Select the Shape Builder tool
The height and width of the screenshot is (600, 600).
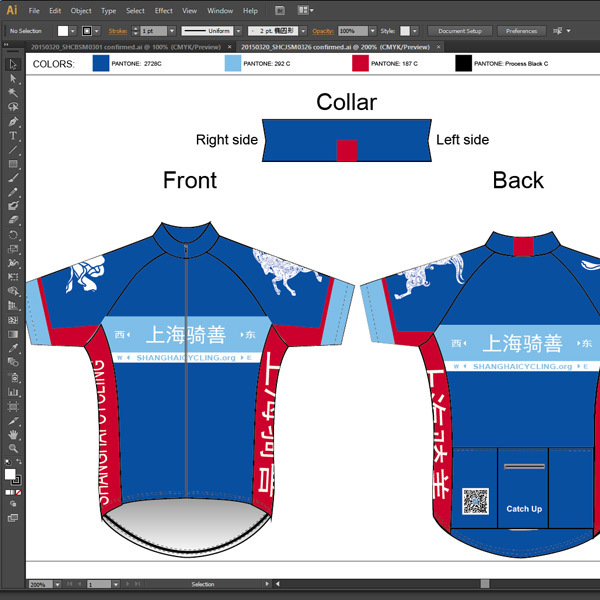13,291
